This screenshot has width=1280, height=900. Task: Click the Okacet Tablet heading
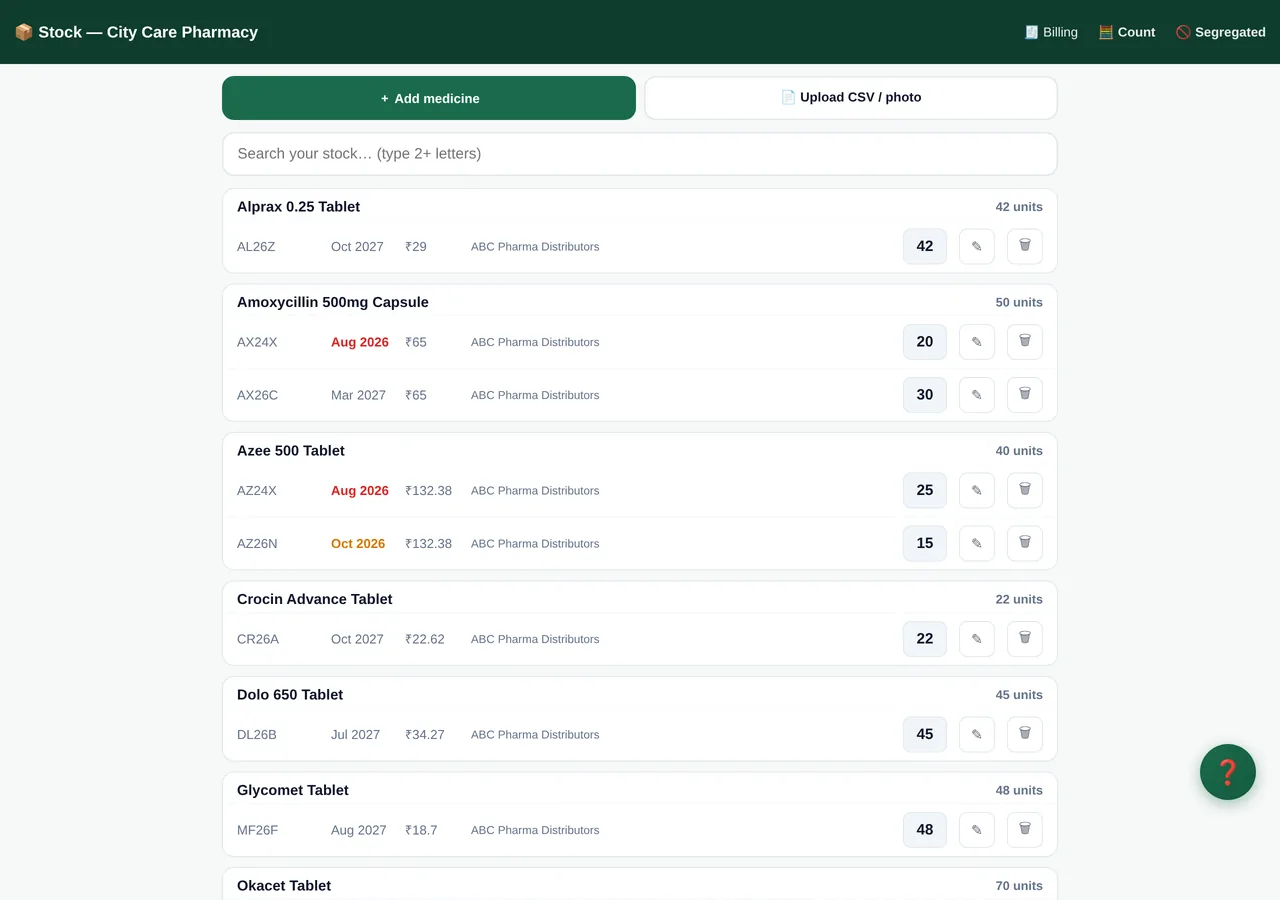pos(284,886)
